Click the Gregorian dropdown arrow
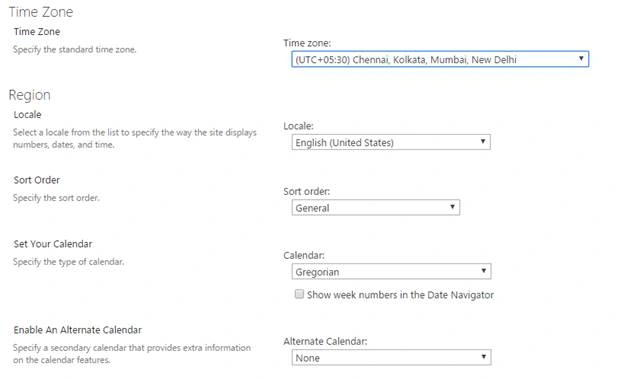 [x=484, y=271]
